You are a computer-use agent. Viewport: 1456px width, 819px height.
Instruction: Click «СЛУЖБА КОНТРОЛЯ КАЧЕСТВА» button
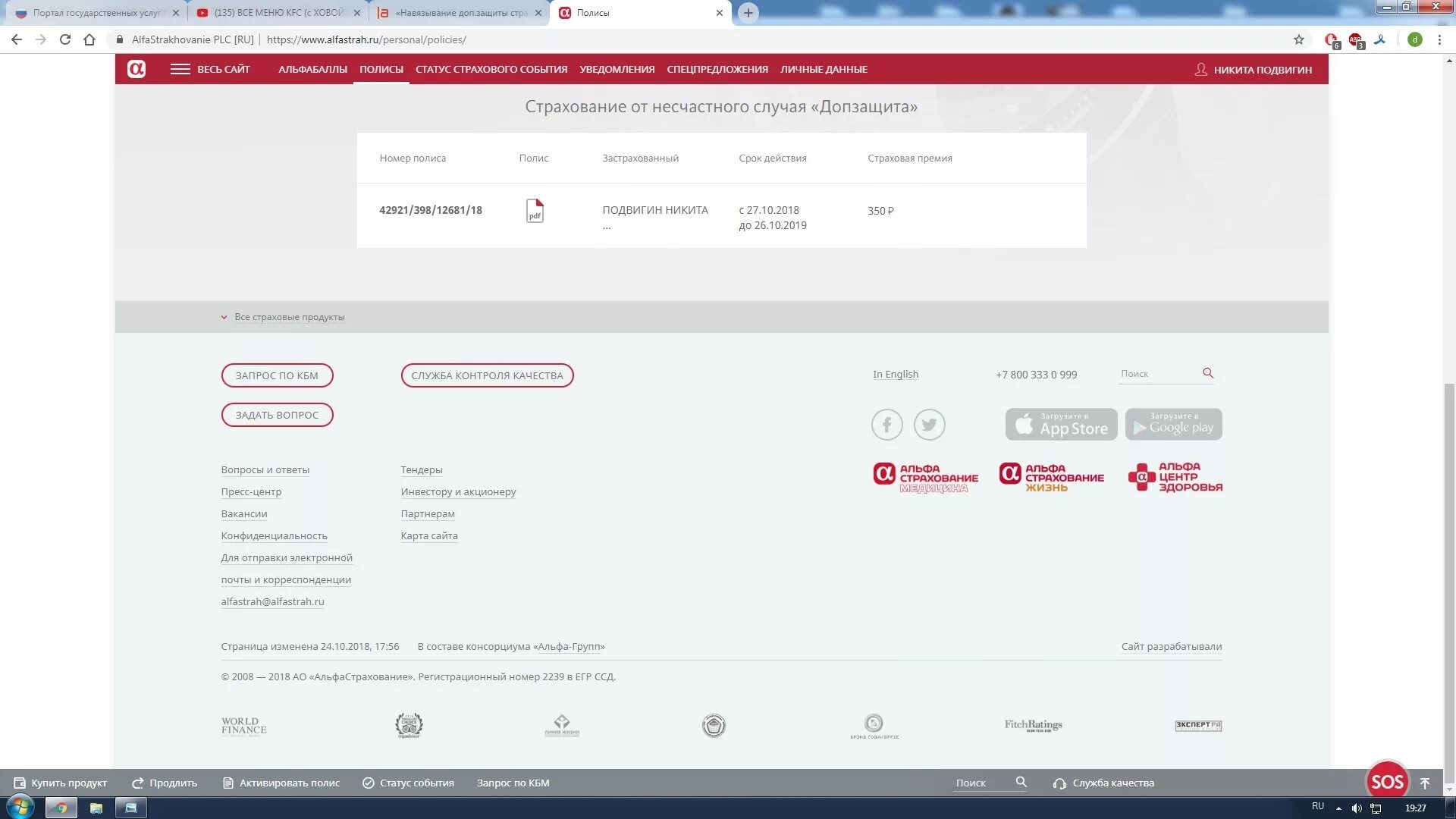[488, 374]
